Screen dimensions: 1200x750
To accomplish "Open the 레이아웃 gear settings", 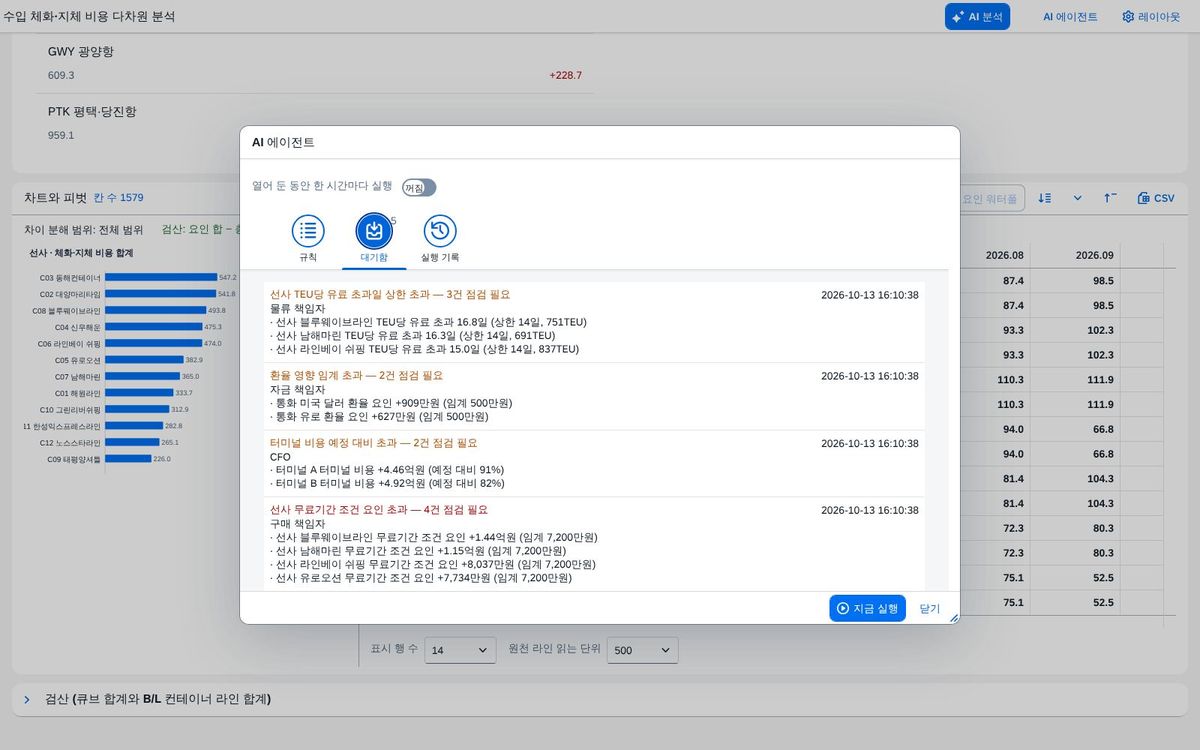I will click(1151, 17).
